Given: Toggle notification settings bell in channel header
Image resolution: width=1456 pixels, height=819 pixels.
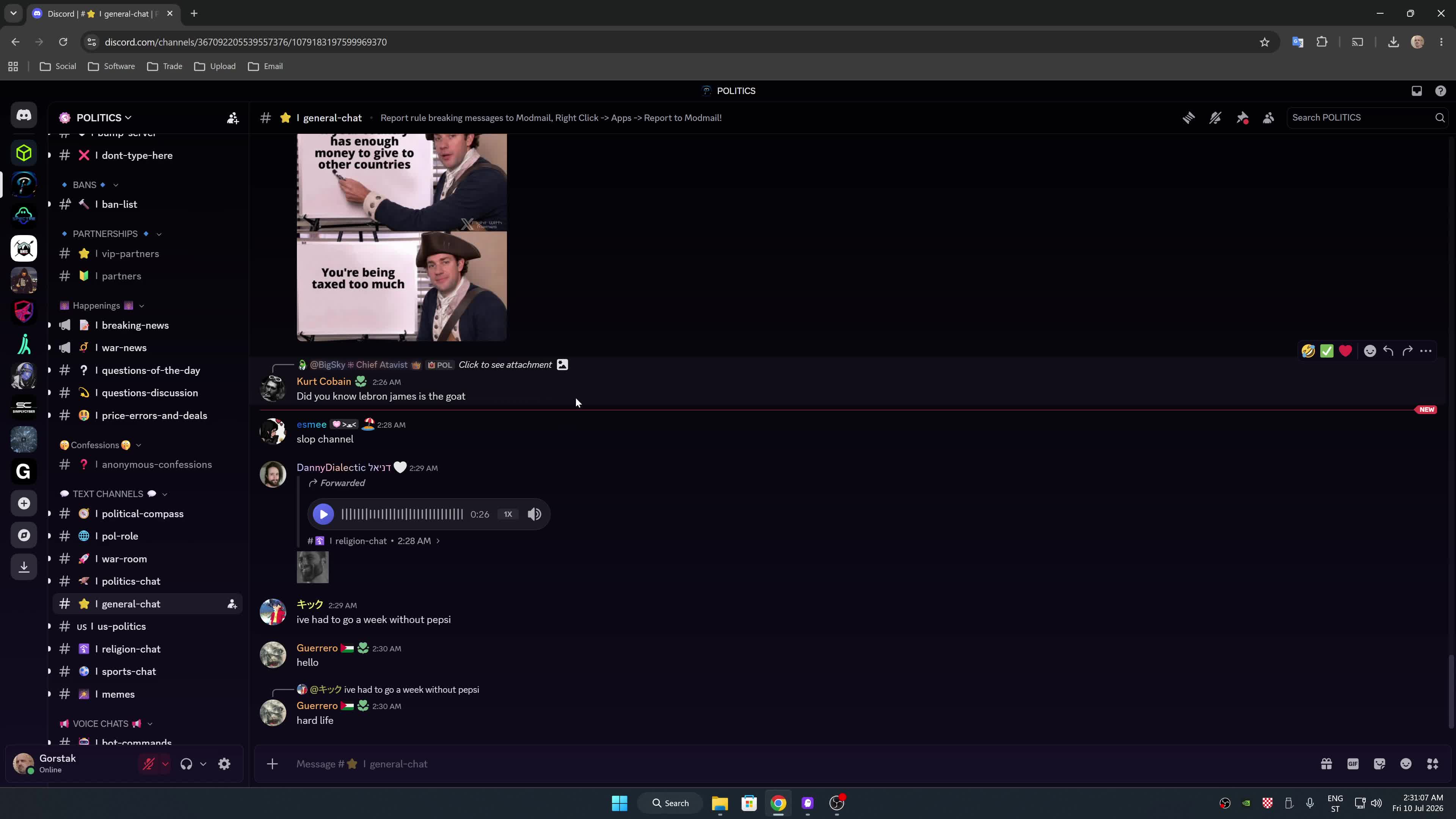Looking at the screenshot, I should 1215,118.
